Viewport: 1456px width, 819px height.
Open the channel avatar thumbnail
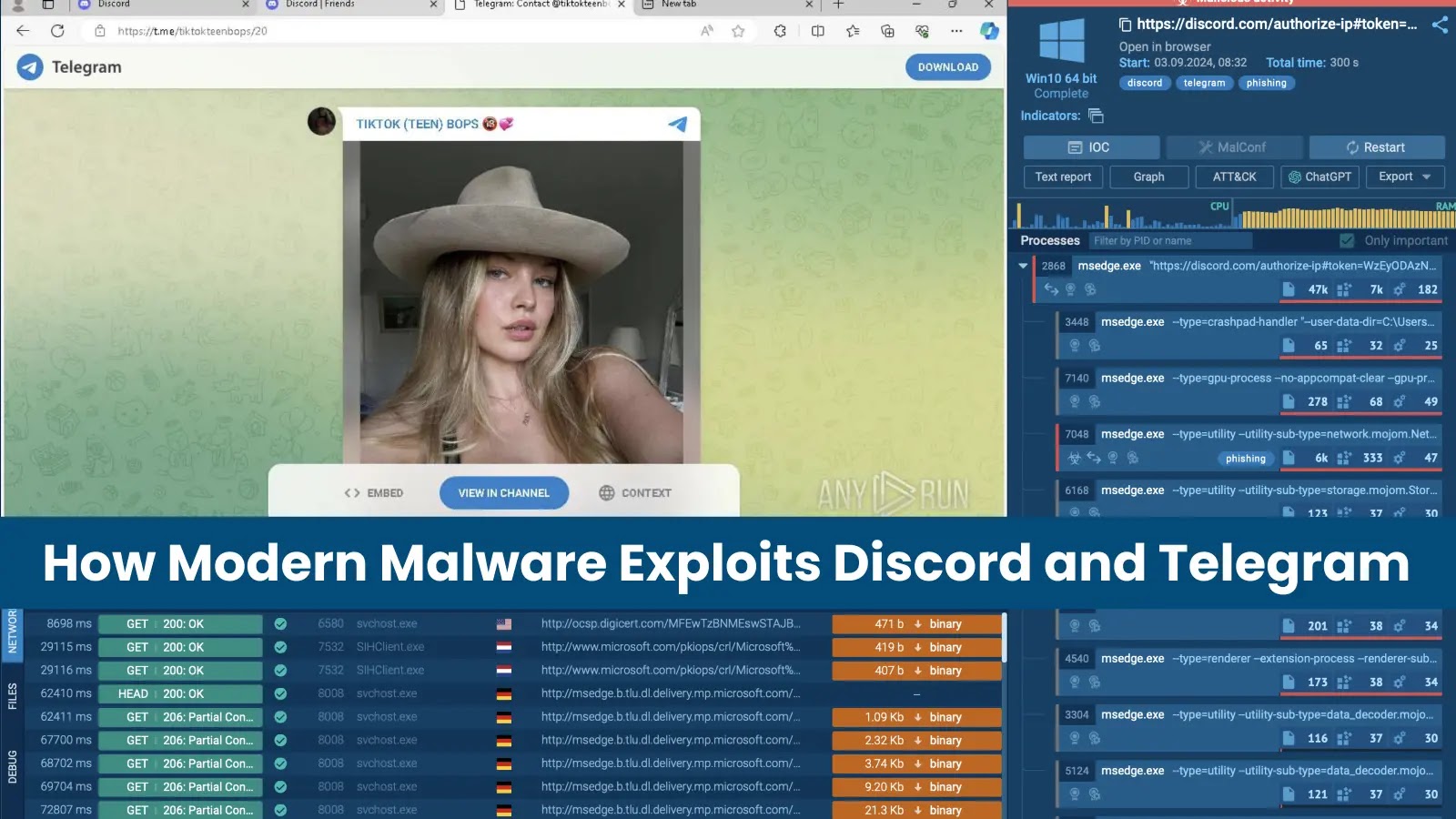click(x=321, y=121)
